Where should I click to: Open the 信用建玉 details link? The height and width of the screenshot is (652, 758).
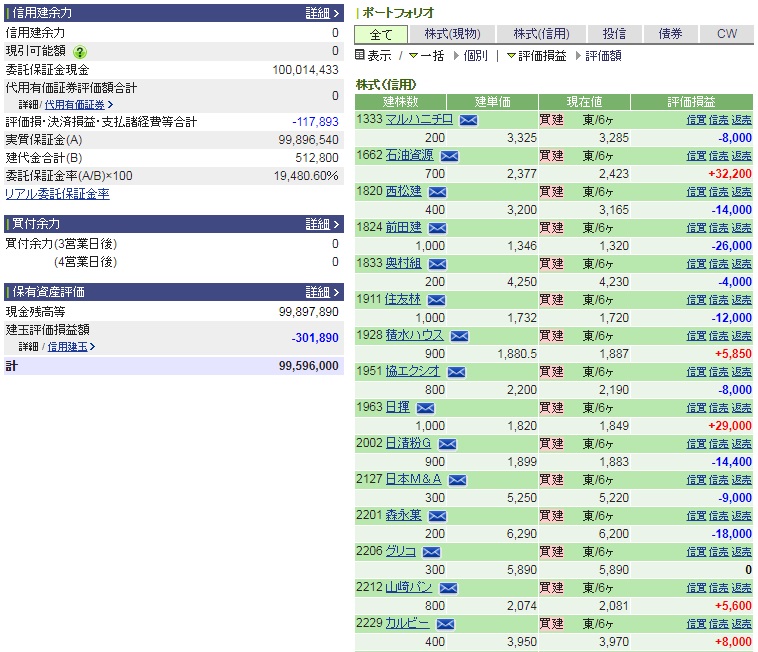tap(68, 347)
